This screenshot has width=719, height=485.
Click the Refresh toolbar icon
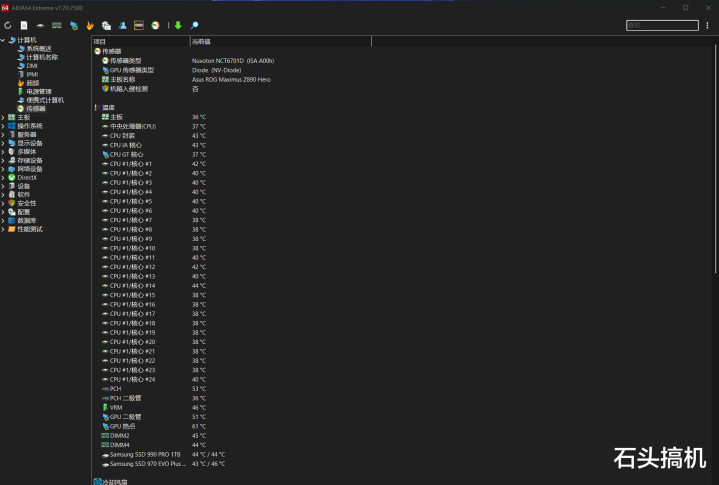pos(8,26)
